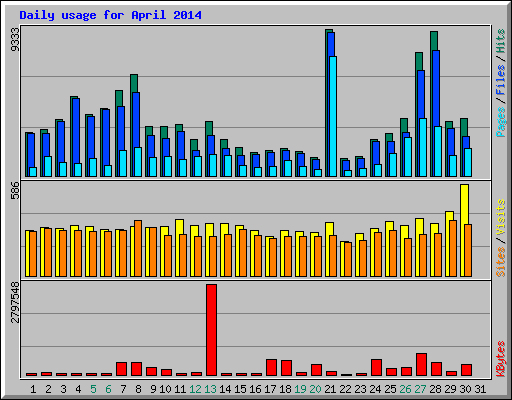Click the cyan pages bar for day 27

pos(423,147)
